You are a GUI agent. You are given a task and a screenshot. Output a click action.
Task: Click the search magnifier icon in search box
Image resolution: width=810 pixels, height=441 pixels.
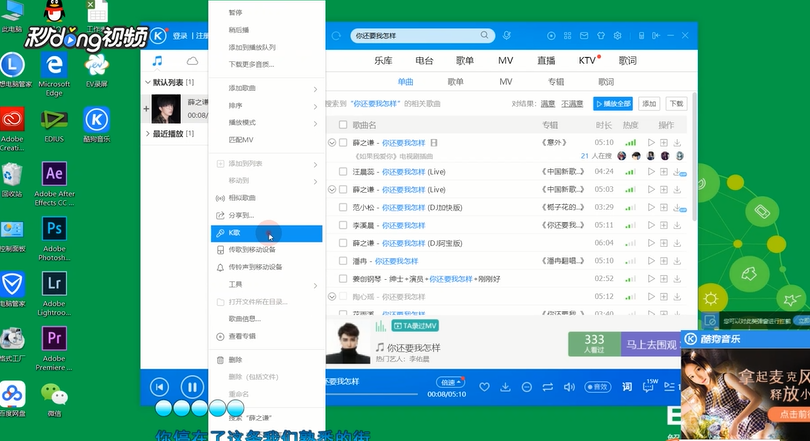pyautogui.click(x=484, y=35)
